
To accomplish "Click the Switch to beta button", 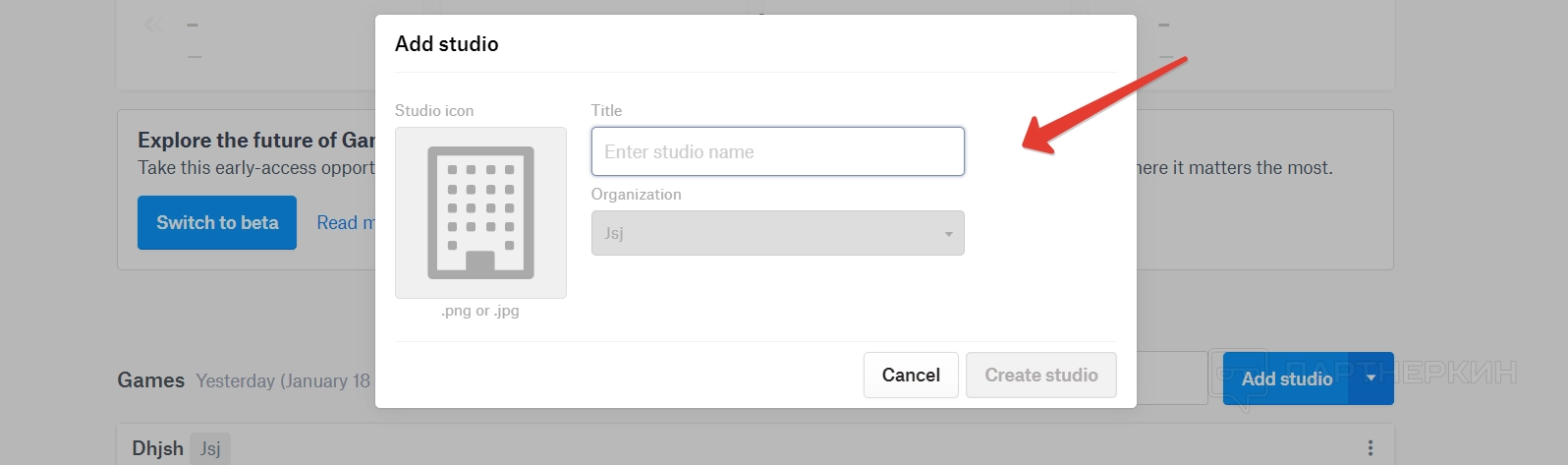I will [x=217, y=223].
